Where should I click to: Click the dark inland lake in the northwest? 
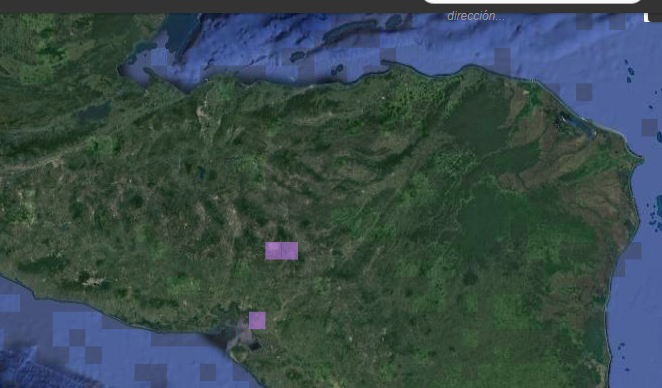click(94, 113)
